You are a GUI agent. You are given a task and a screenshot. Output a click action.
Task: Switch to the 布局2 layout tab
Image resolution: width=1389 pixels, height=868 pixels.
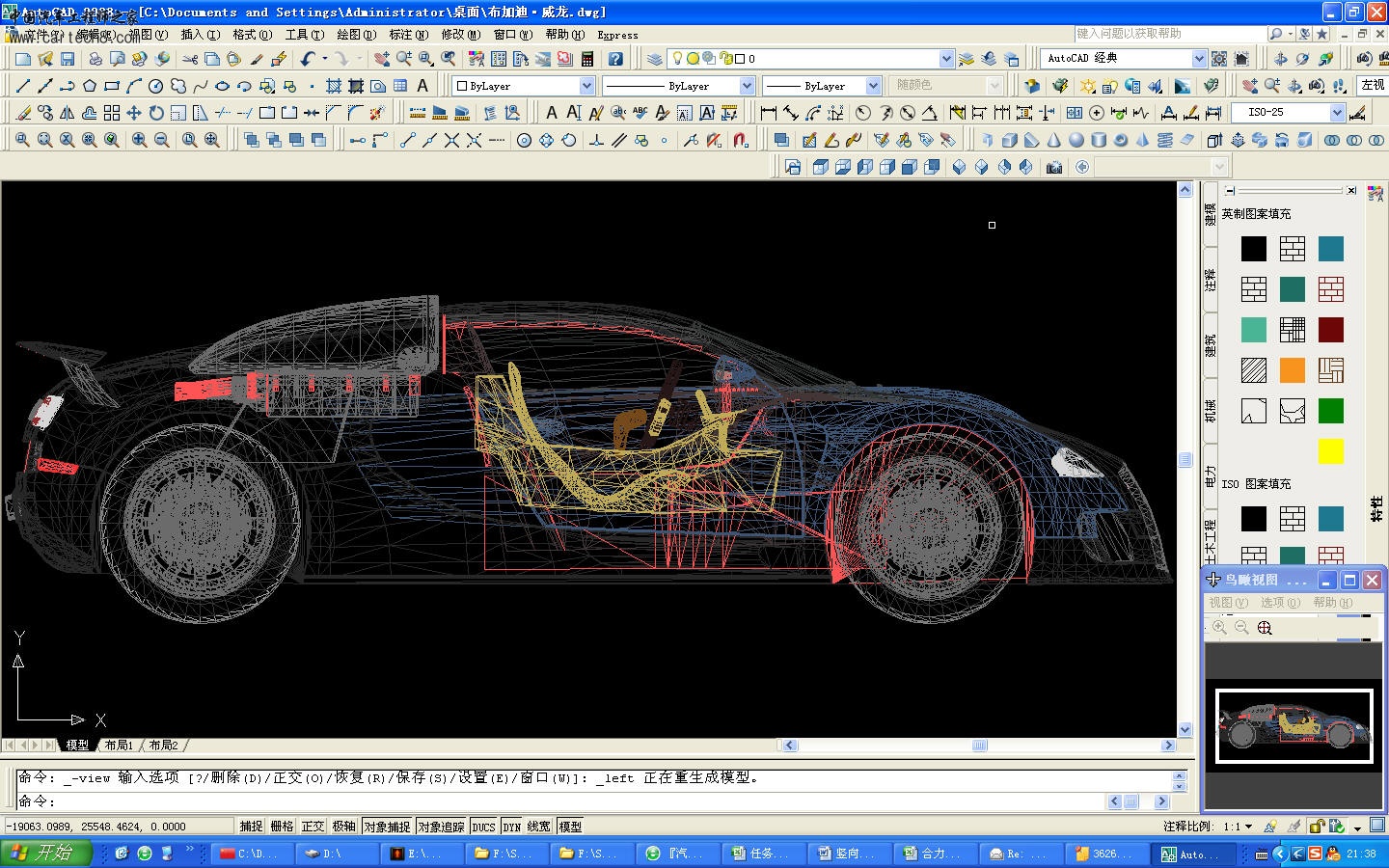tap(163, 746)
